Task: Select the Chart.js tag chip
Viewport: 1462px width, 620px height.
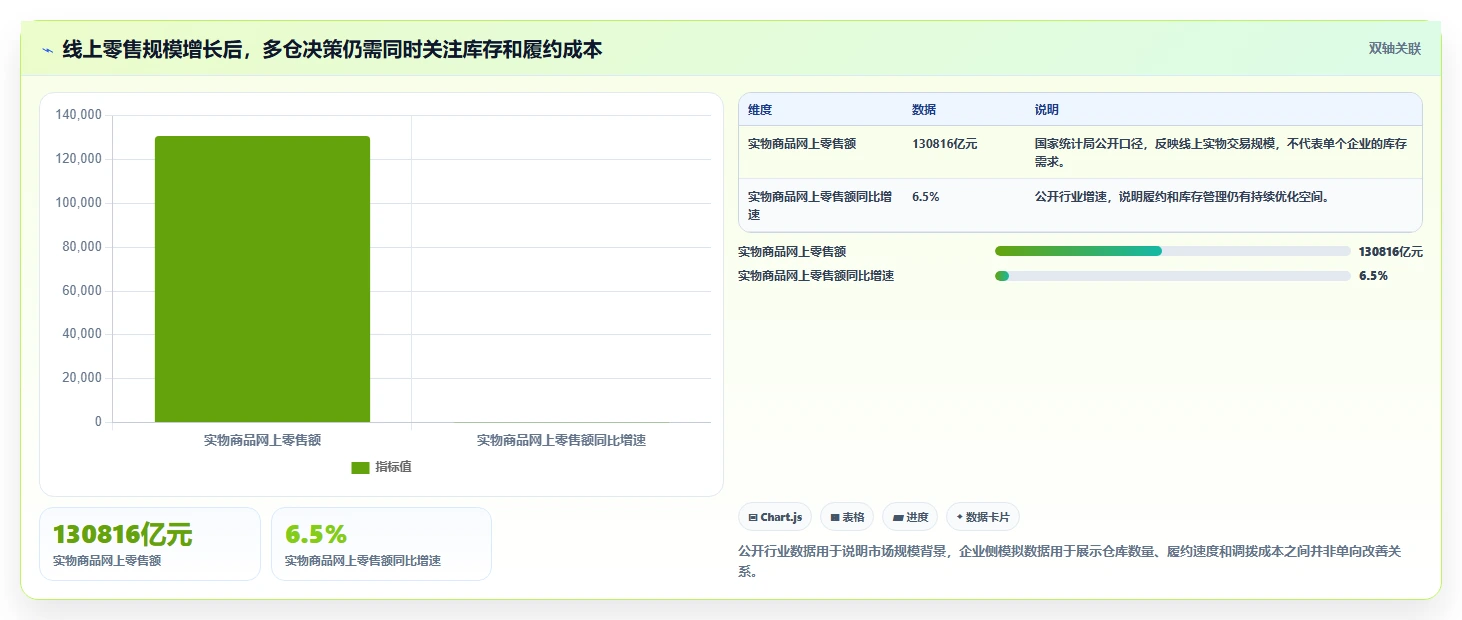Action: [775, 517]
